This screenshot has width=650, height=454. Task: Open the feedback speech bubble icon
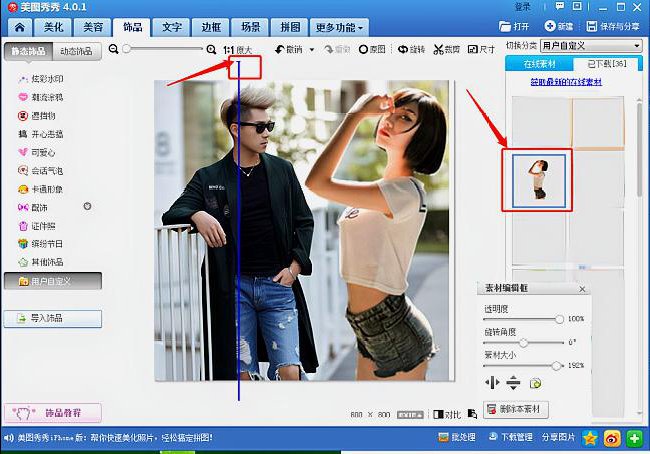click(x=560, y=6)
